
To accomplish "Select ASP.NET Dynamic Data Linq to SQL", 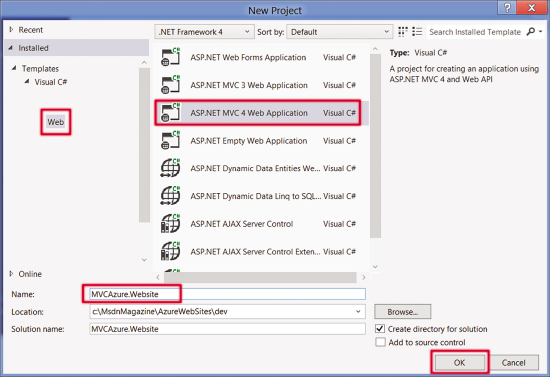I will pos(262,196).
